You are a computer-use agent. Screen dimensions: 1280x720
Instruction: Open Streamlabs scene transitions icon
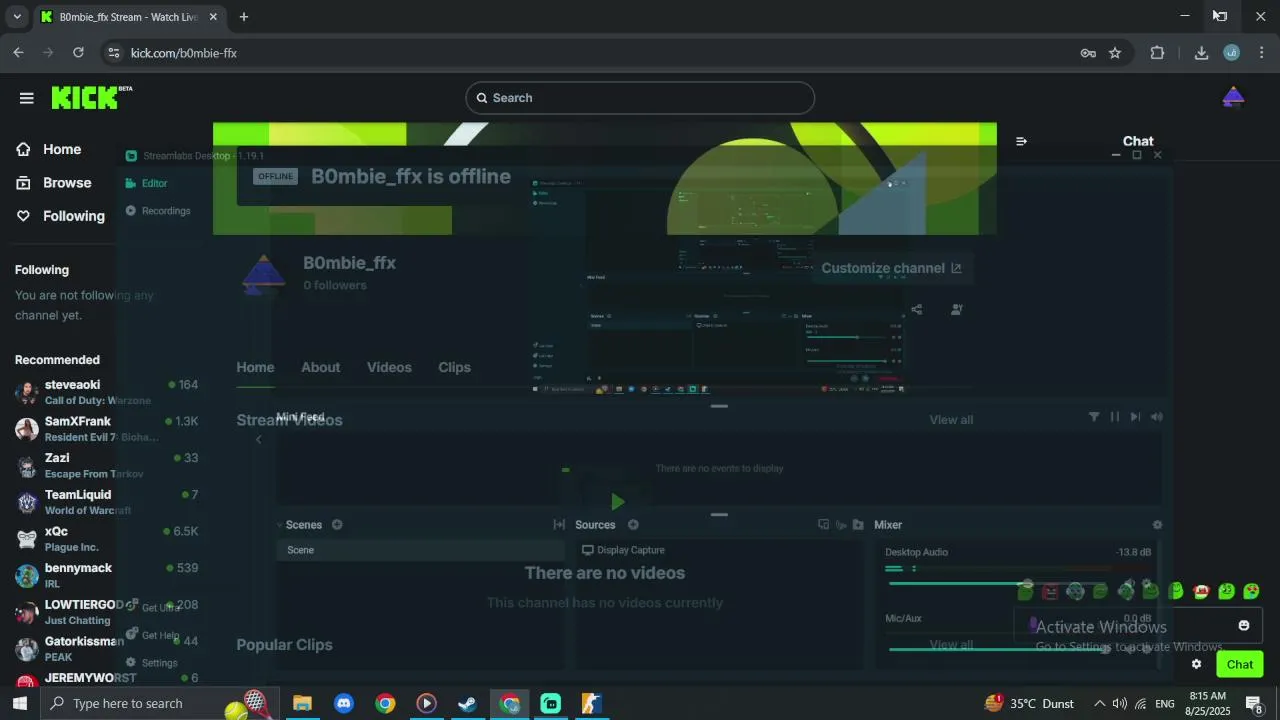point(559,525)
